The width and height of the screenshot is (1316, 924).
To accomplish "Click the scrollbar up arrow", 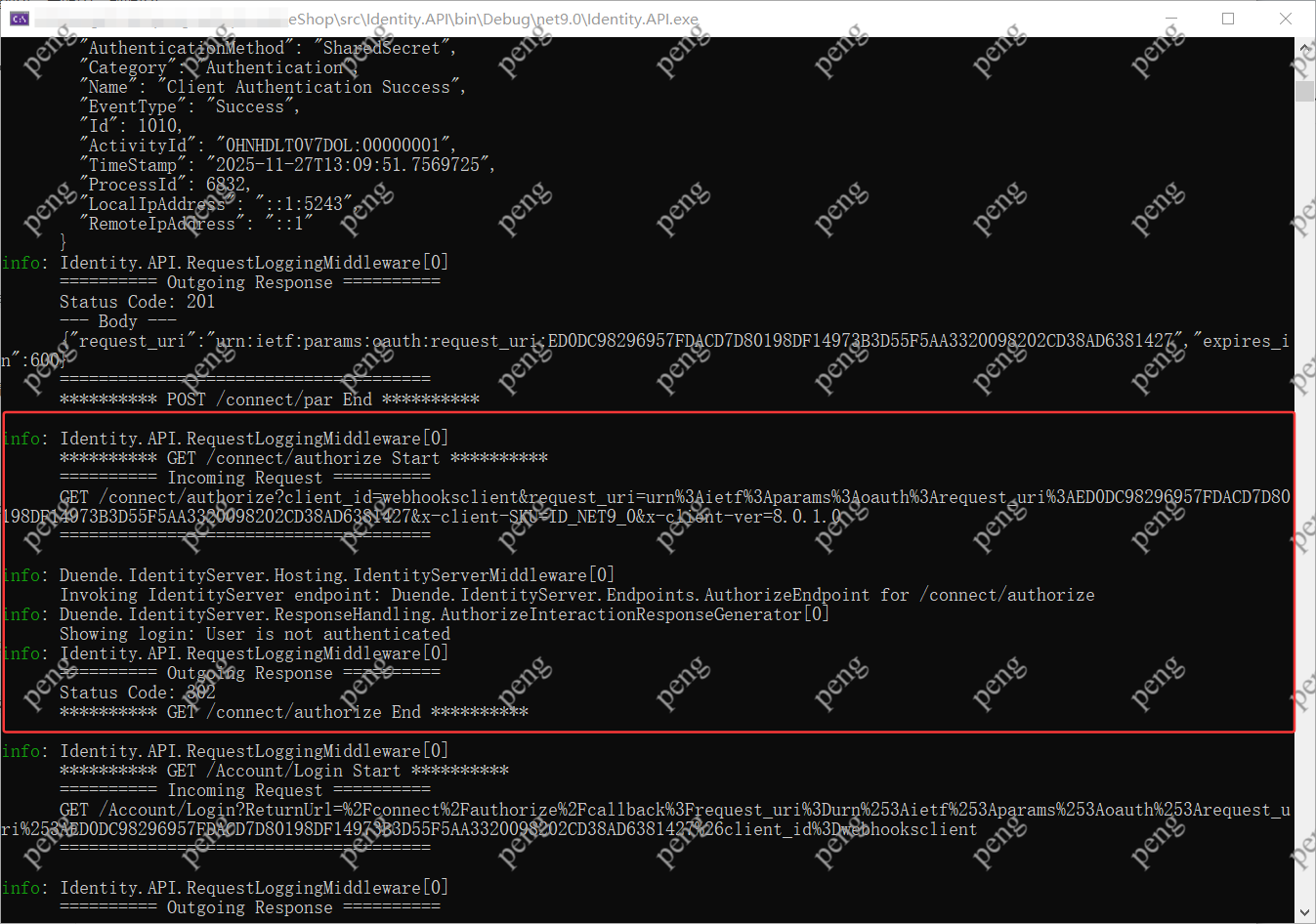I will coord(1304,48).
